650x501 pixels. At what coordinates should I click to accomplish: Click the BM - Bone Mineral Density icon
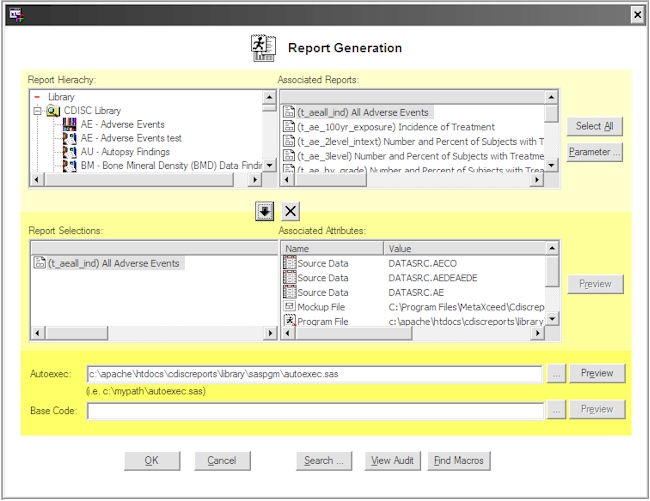pos(69,165)
